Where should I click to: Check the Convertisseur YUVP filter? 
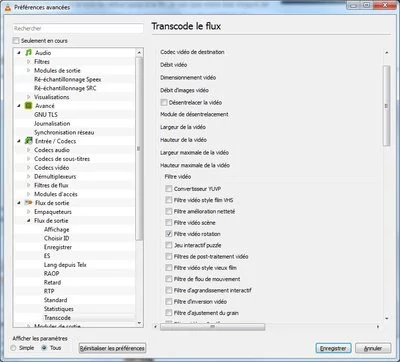(169, 189)
